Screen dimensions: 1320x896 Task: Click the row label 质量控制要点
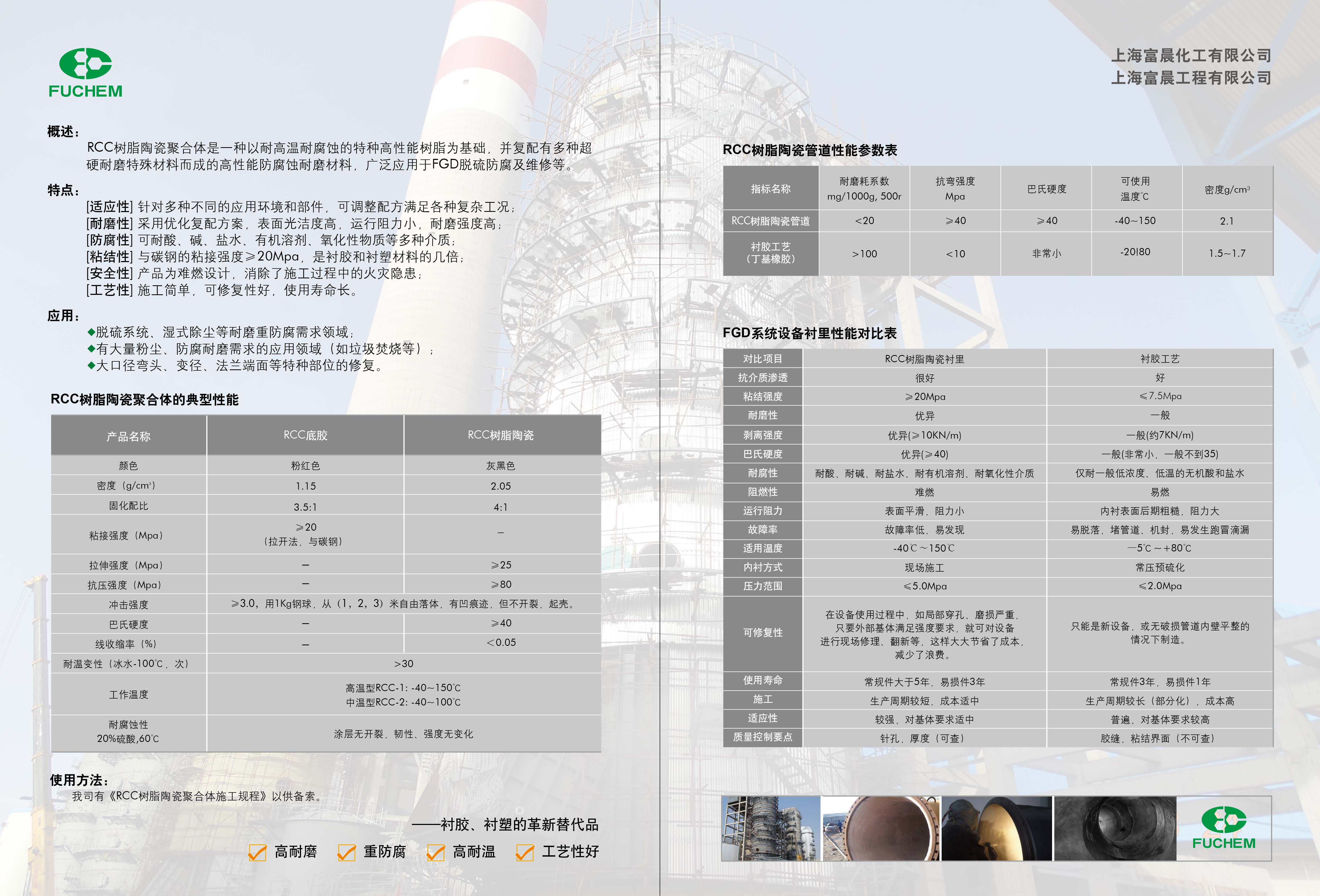(x=763, y=737)
